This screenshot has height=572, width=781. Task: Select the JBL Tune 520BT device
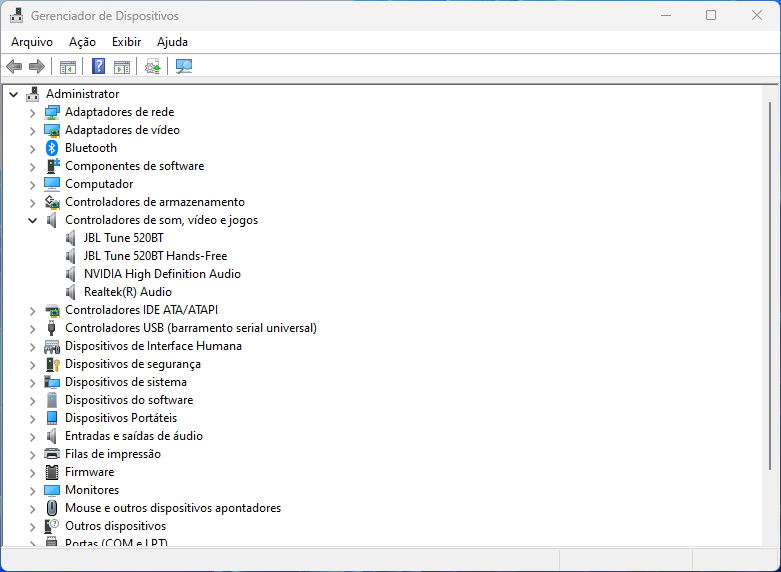point(124,238)
